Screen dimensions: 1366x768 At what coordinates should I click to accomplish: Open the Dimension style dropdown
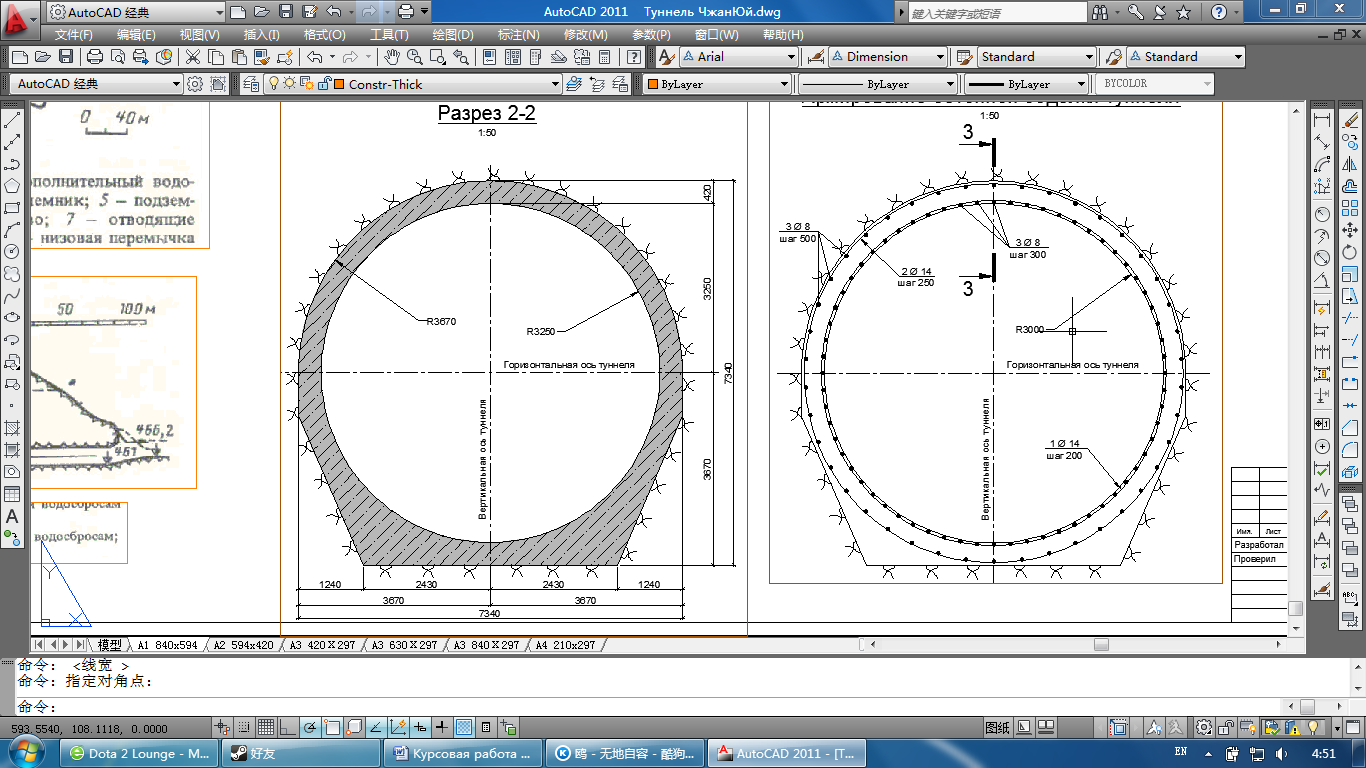[x=940, y=57]
